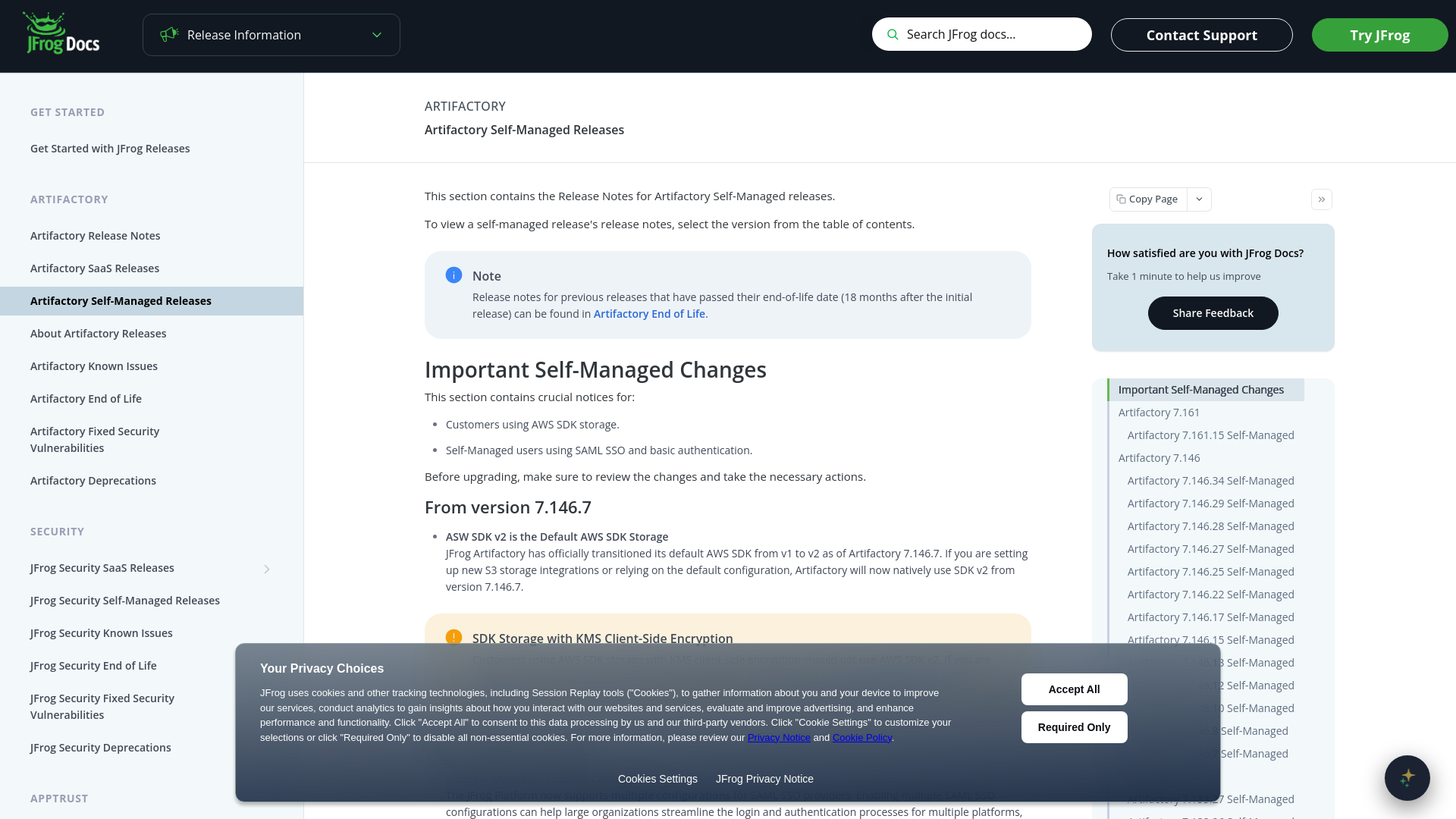Open Artifactory Fixed Security Vulnerabilities
This screenshot has height=819, width=1456.
coord(95,440)
